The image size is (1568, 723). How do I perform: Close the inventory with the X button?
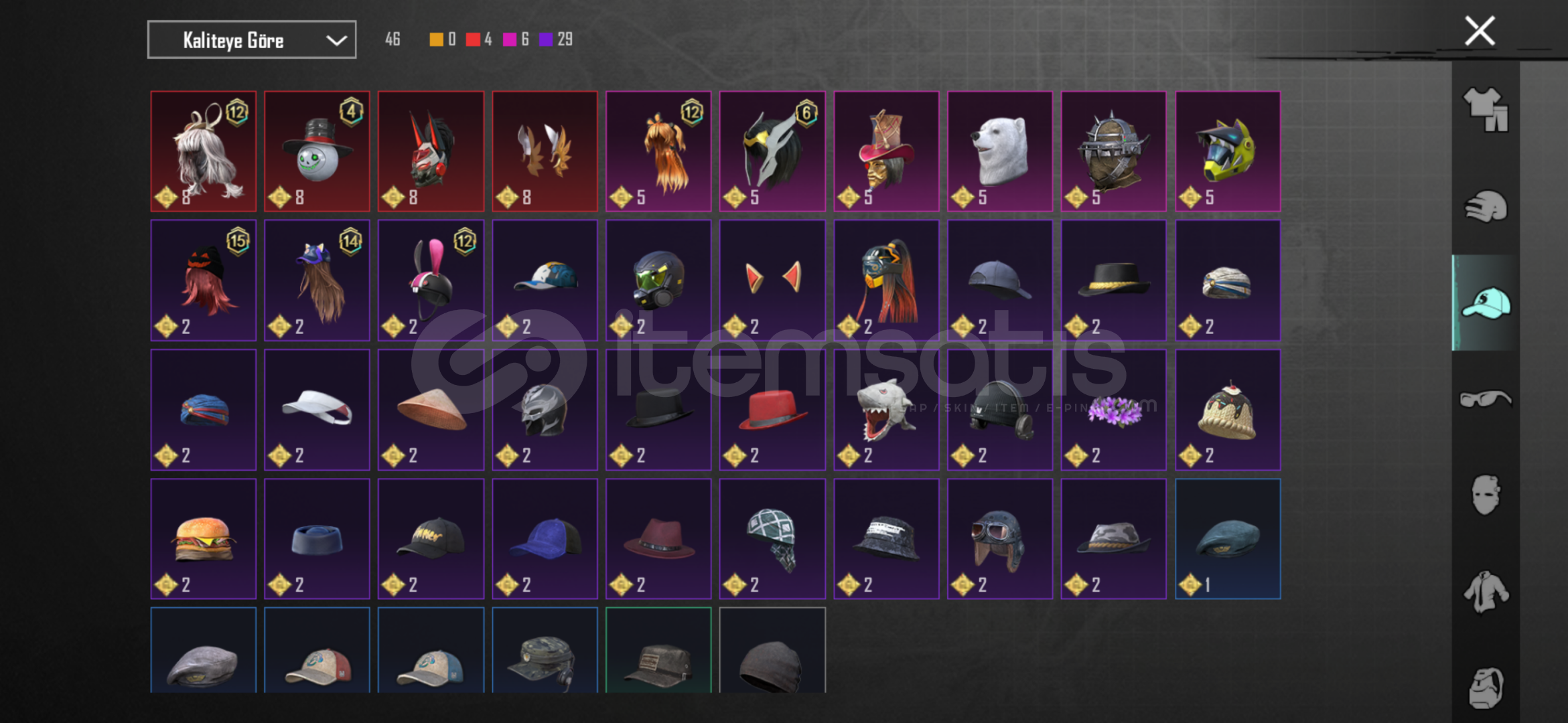point(1480,31)
